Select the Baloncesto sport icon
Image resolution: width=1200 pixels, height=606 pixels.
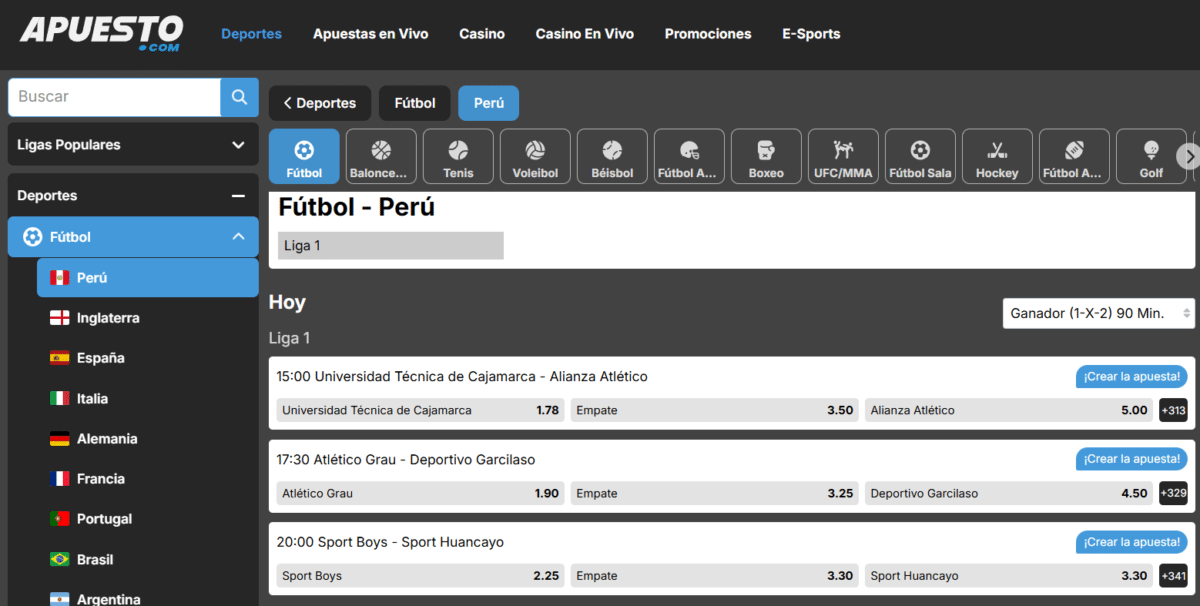tap(381, 156)
